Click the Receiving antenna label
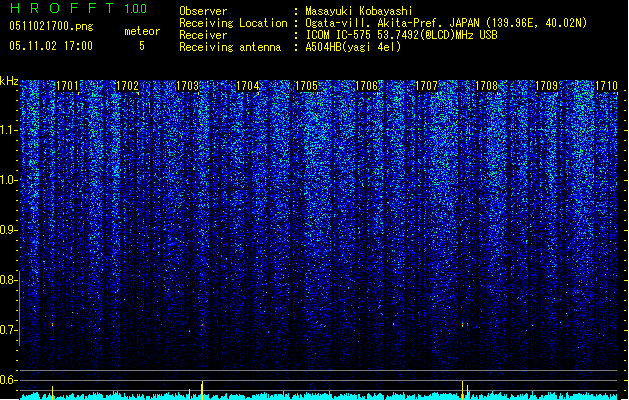Screen dimensions: 629x400 (x=230, y=47)
